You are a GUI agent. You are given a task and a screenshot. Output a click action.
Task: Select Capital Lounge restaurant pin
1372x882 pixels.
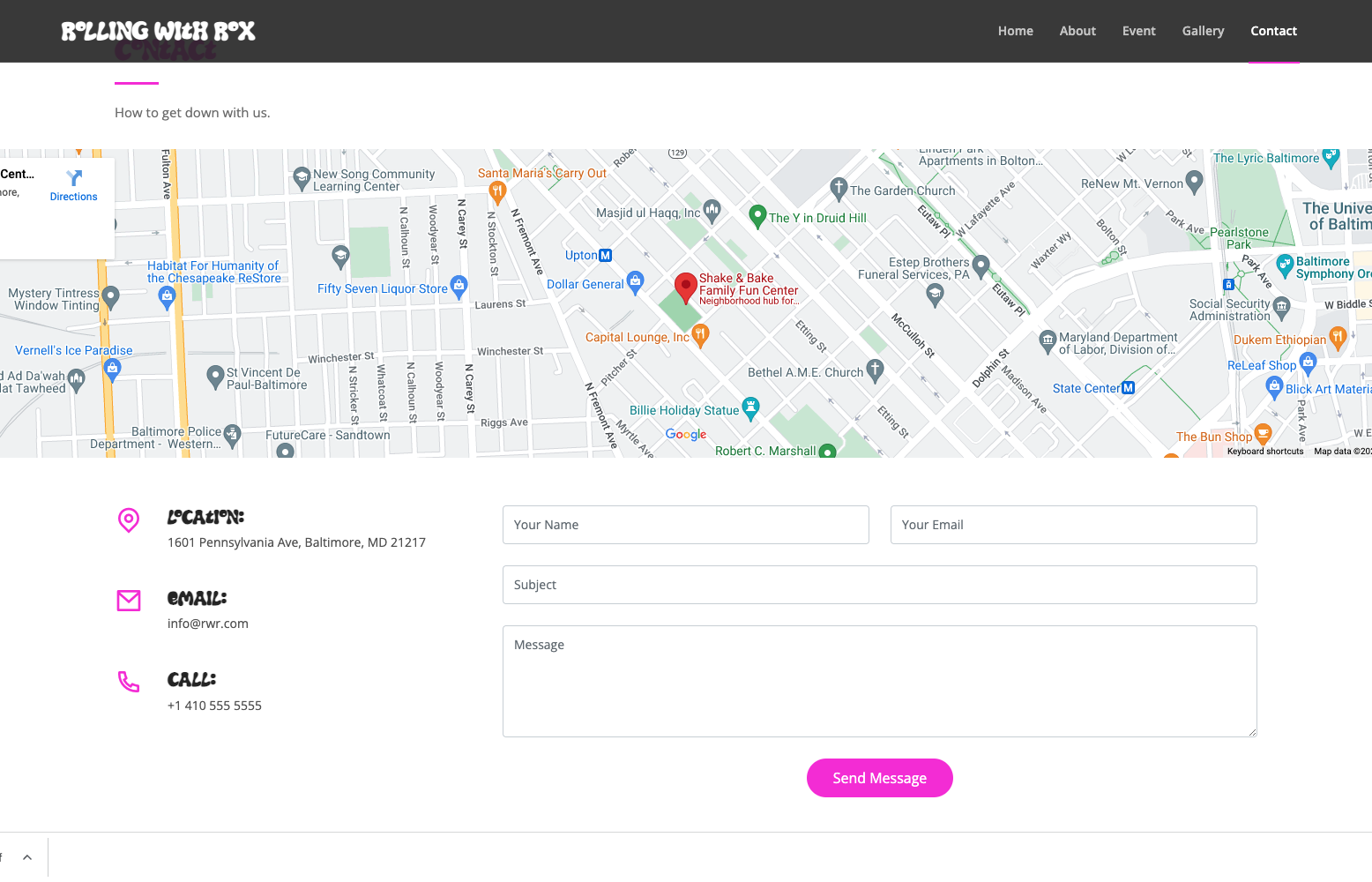(x=700, y=334)
